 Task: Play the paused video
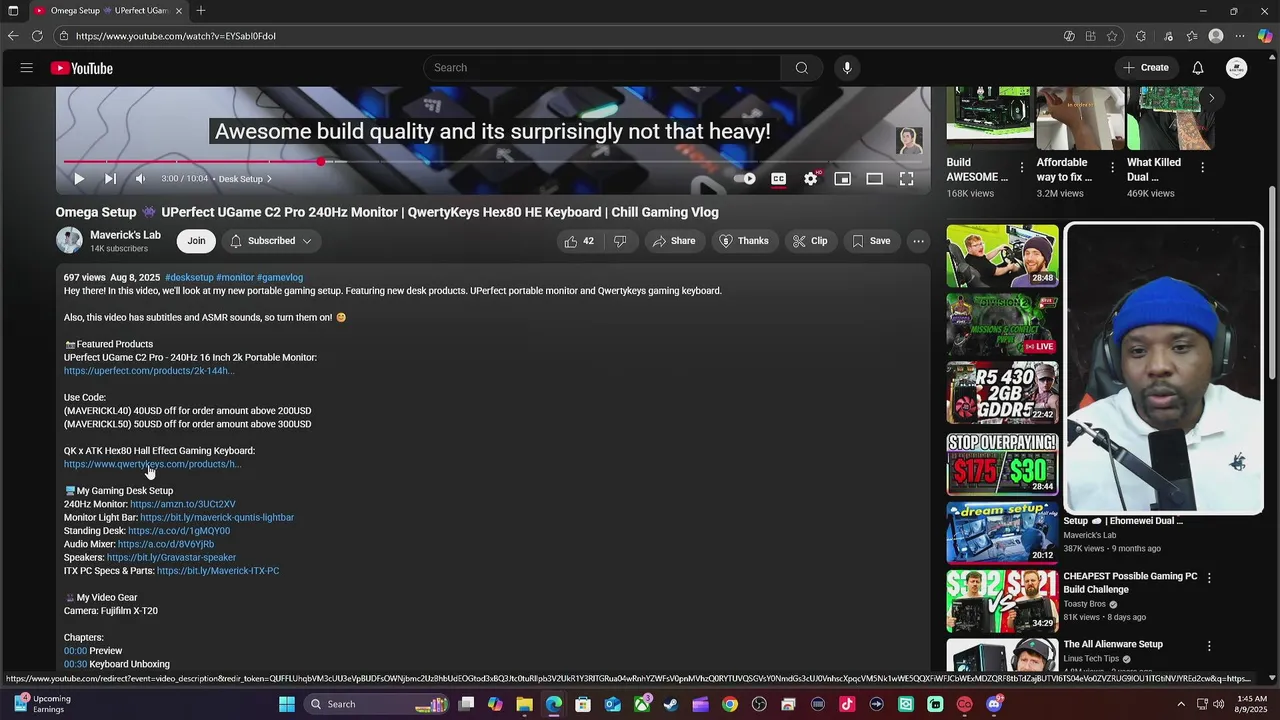click(79, 179)
